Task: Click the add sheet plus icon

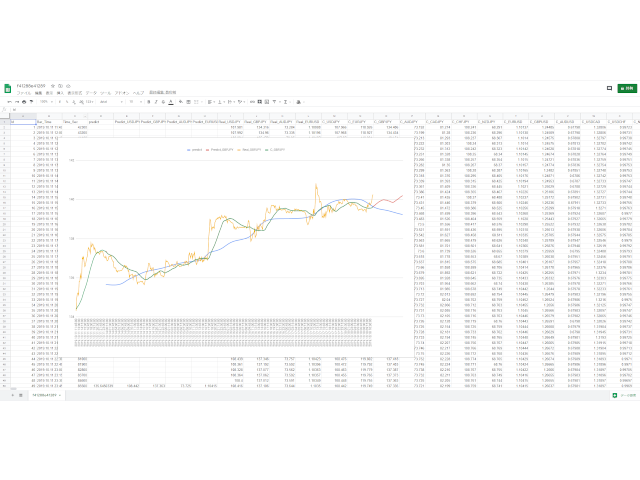Action: tap(13, 395)
